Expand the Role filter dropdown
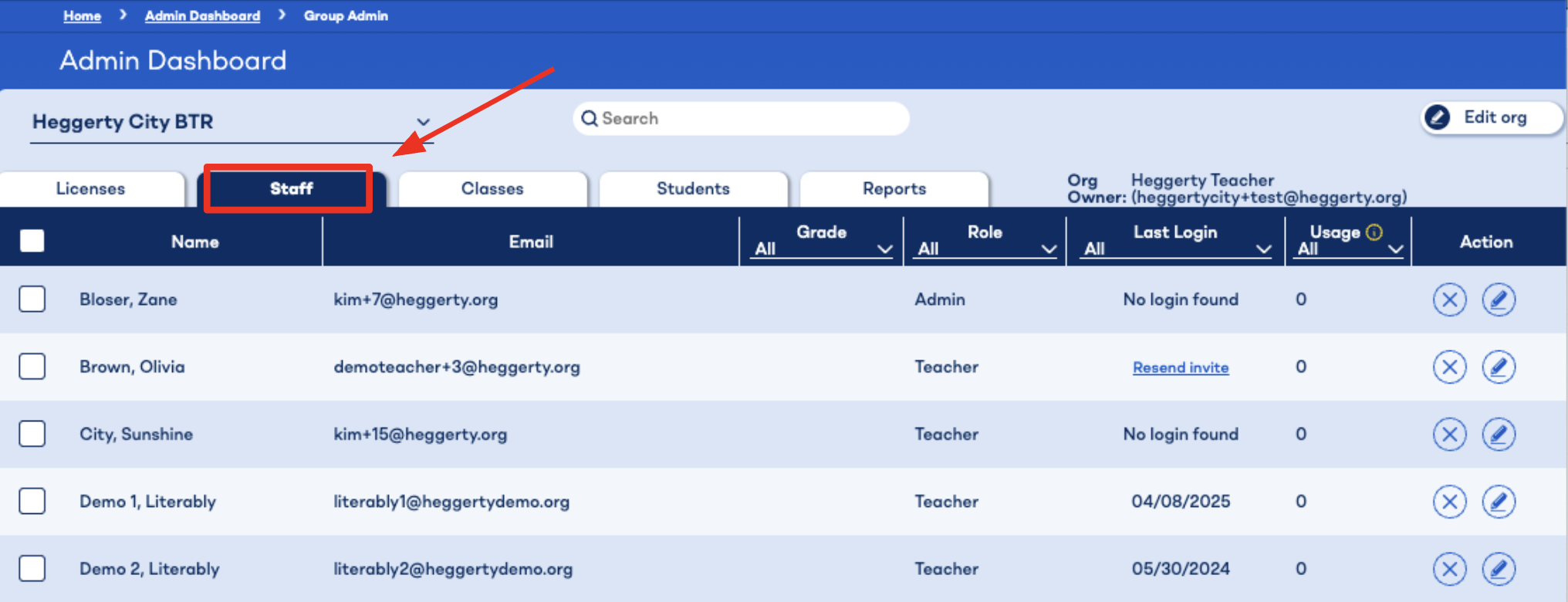The height and width of the screenshot is (602, 1568). click(985, 249)
